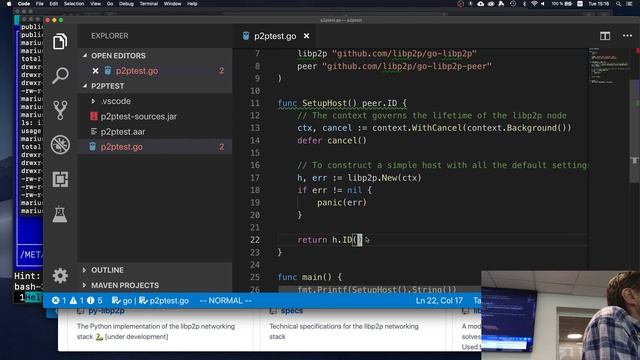Open the Source Control view
The height and width of the screenshot is (360, 640).
[60, 110]
